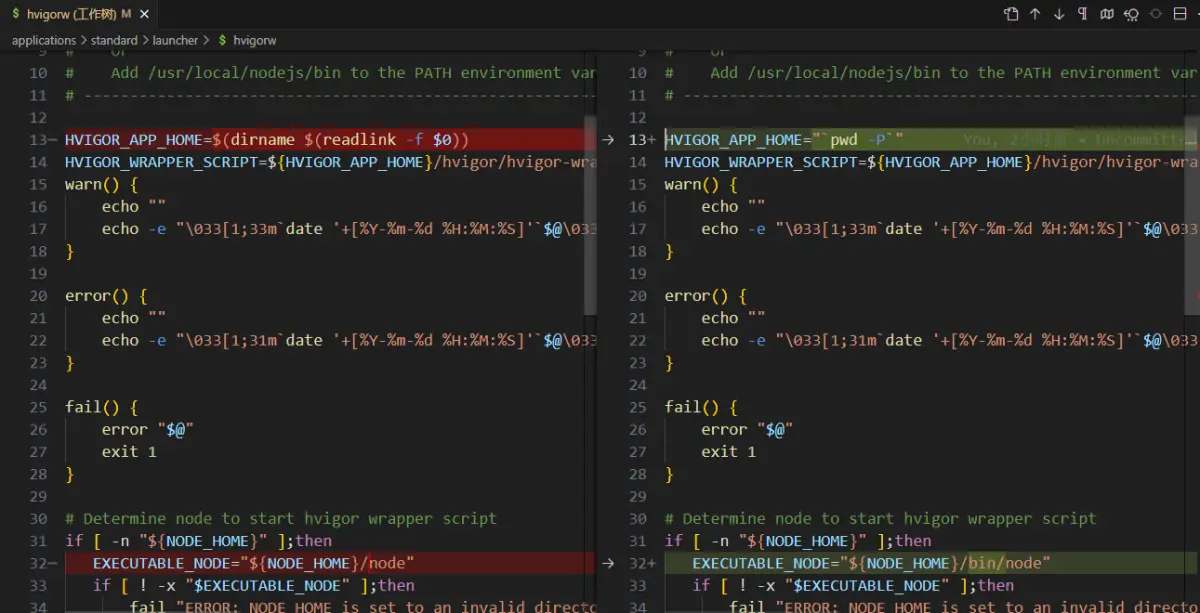This screenshot has width=1200, height=613.
Task: Click the toolbar circle icon with left arrow
Action: pyautogui.click(x=1131, y=14)
